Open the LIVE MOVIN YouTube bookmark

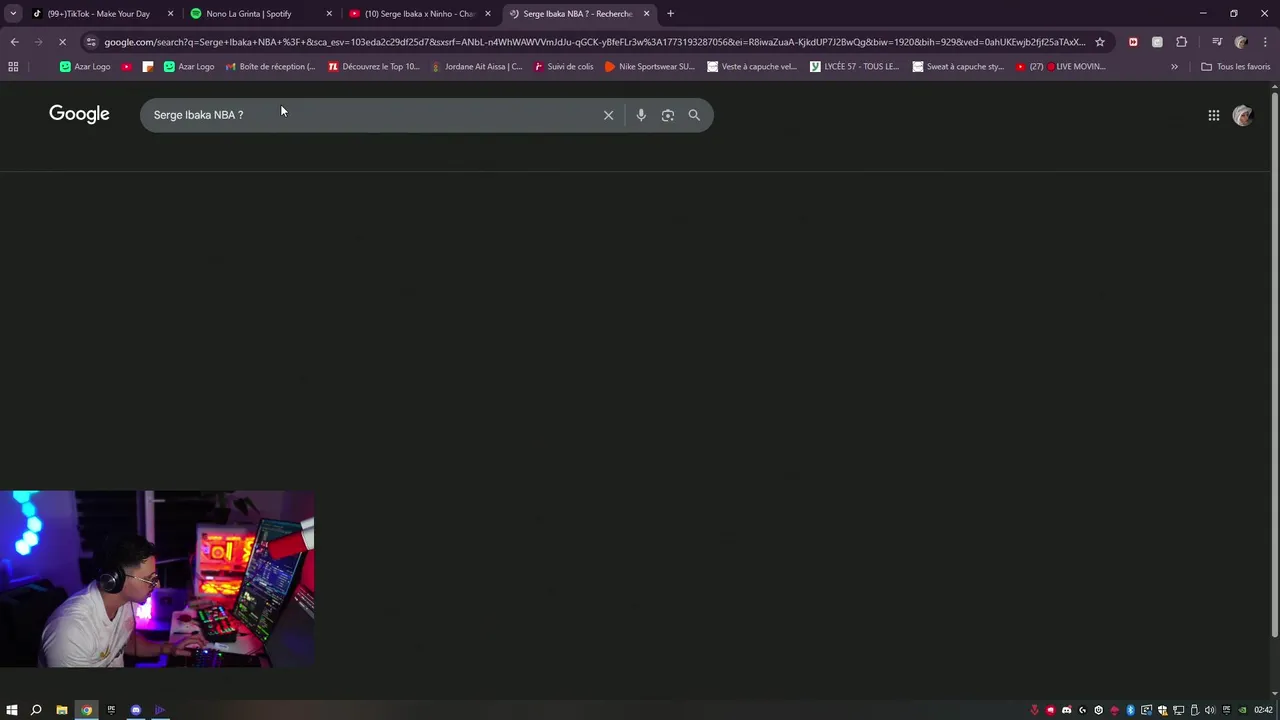[x=1060, y=67]
